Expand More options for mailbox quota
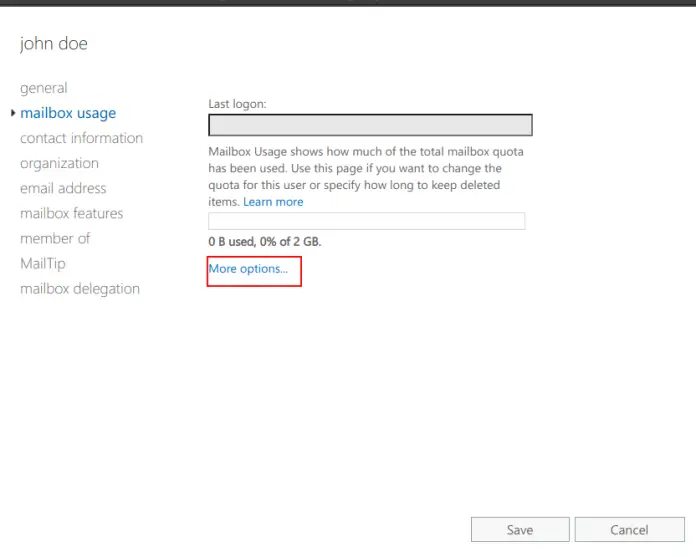The image size is (696, 557). (248, 269)
